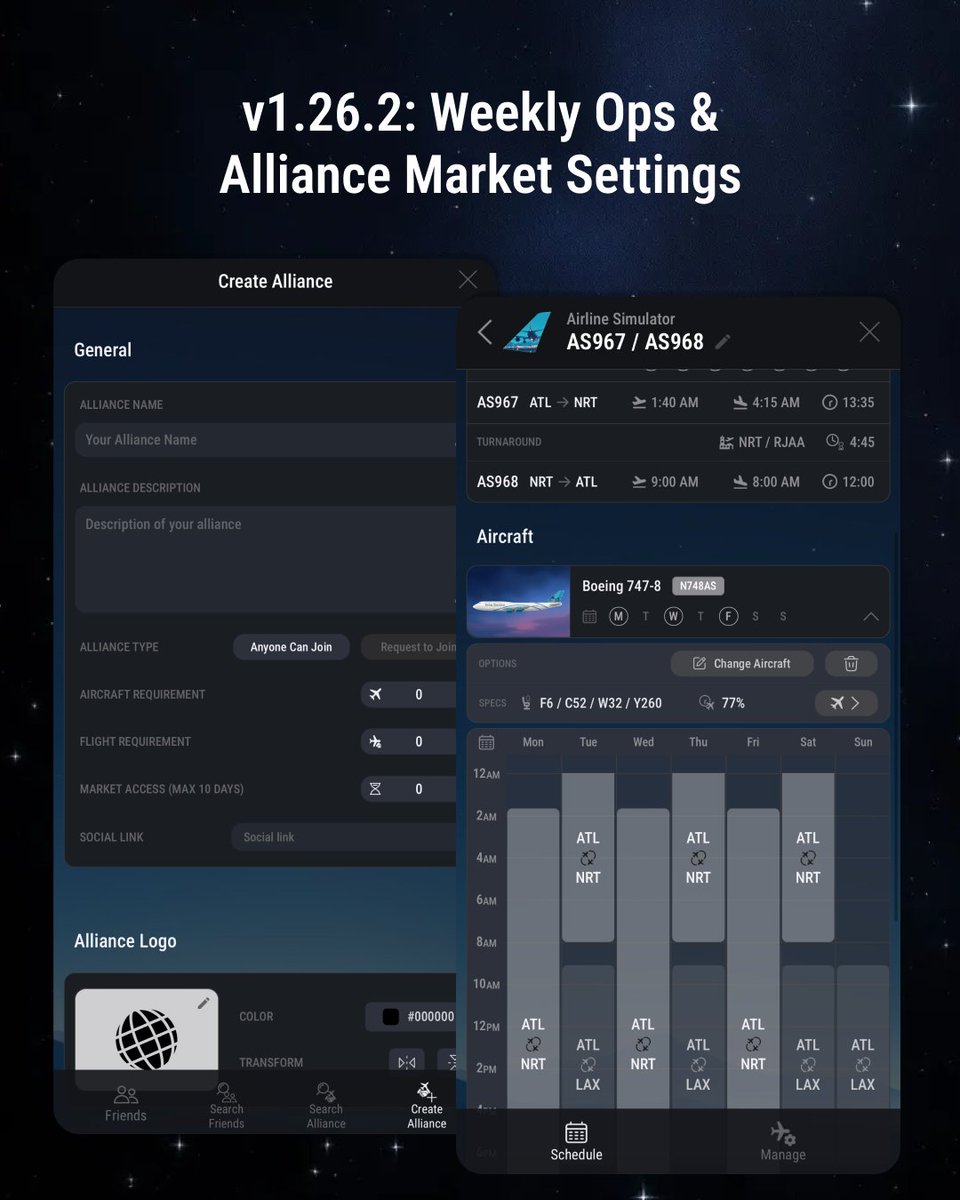The width and height of the screenshot is (960, 1200).
Task: Toggle Wednesday (W) for the Boeing 747-8
Action: tap(673, 617)
